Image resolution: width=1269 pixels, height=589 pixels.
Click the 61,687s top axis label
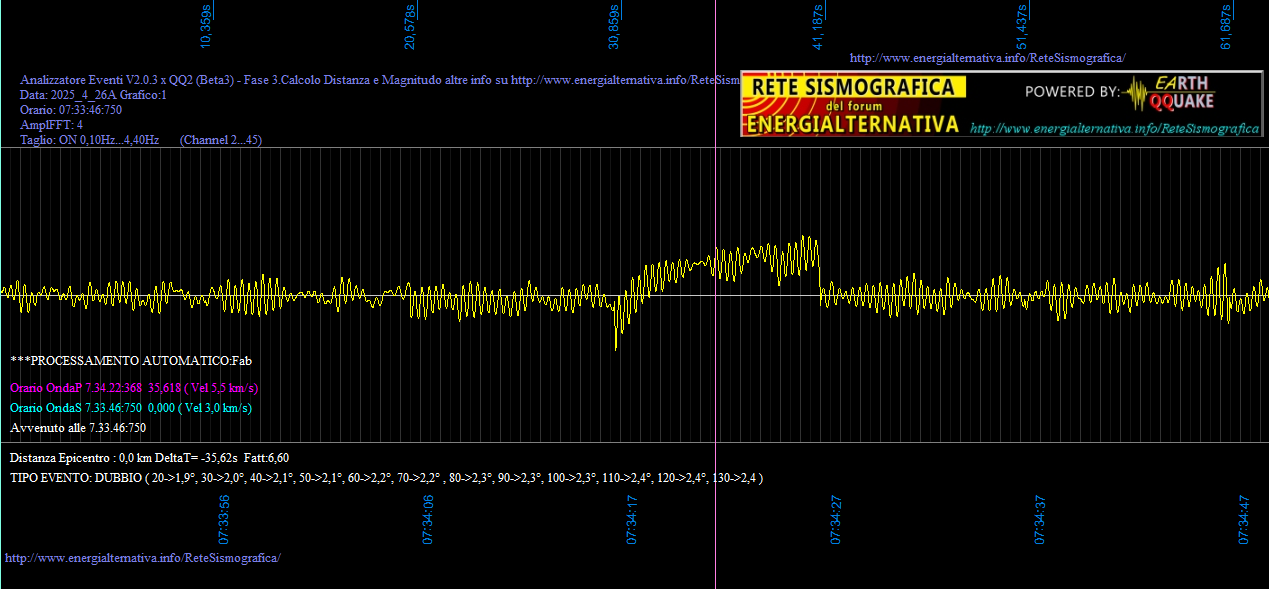pyautogui.click(x=1226, y=25)
